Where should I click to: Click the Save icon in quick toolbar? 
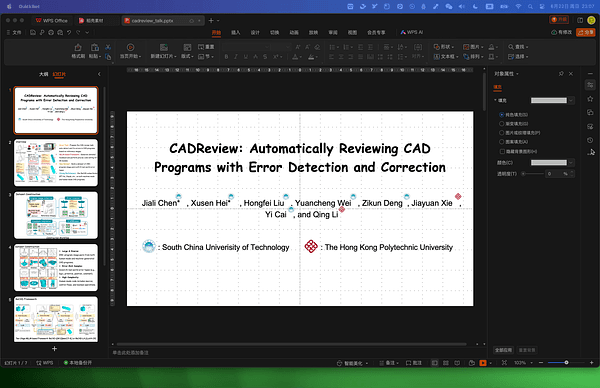click(33, 33)
